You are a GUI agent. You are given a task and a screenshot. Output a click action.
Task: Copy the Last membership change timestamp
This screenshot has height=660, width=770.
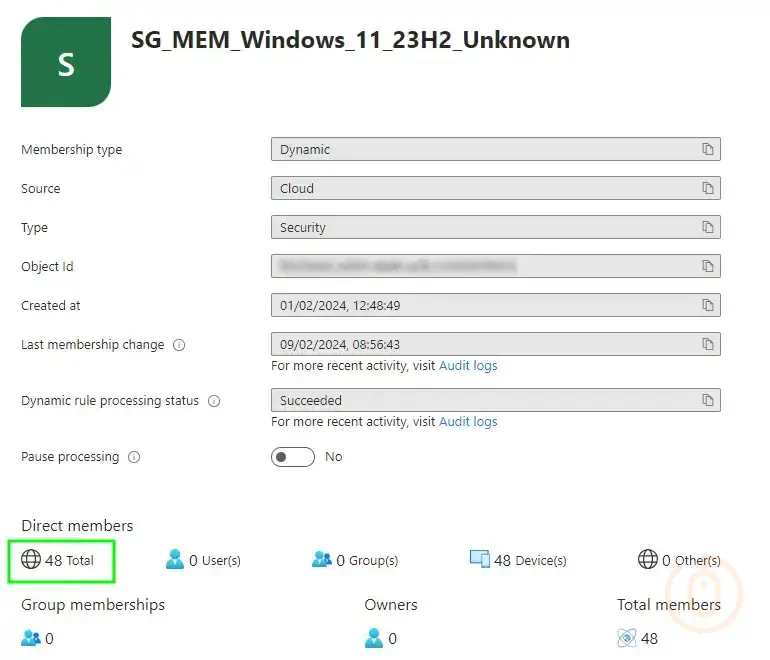[x=708, y=344]
